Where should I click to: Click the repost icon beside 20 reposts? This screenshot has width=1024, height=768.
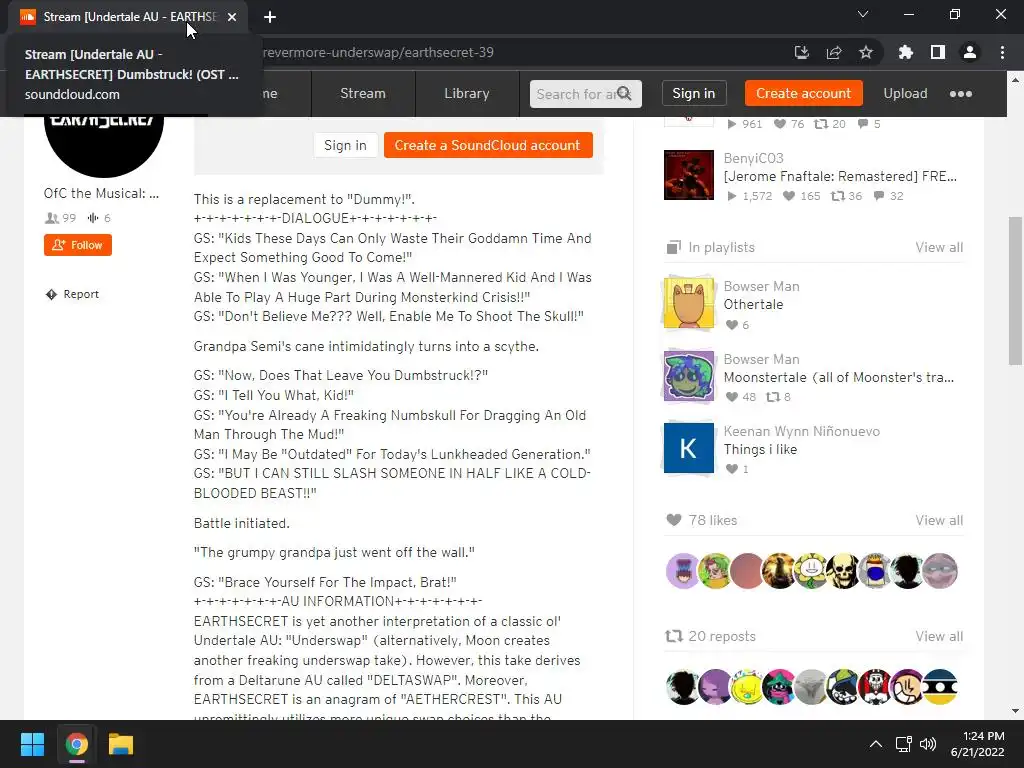673,636
